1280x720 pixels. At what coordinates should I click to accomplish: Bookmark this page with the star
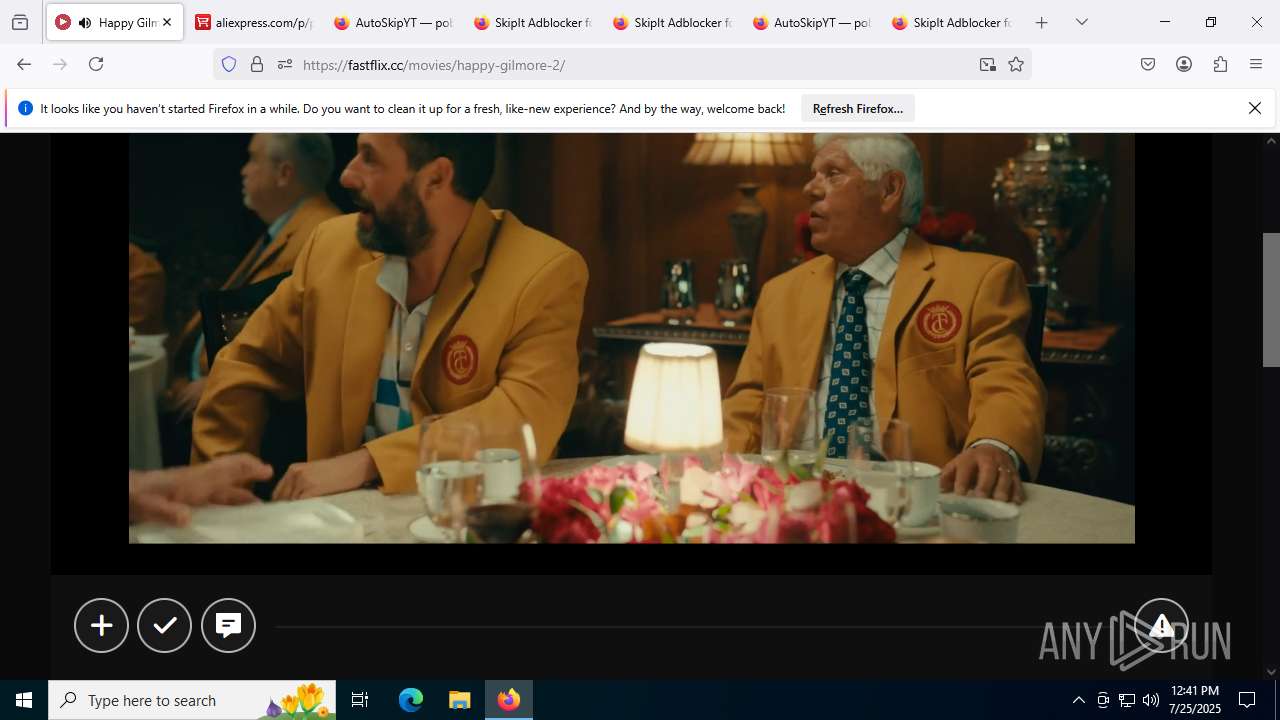pyautogui.click(x=1016, y=64)
